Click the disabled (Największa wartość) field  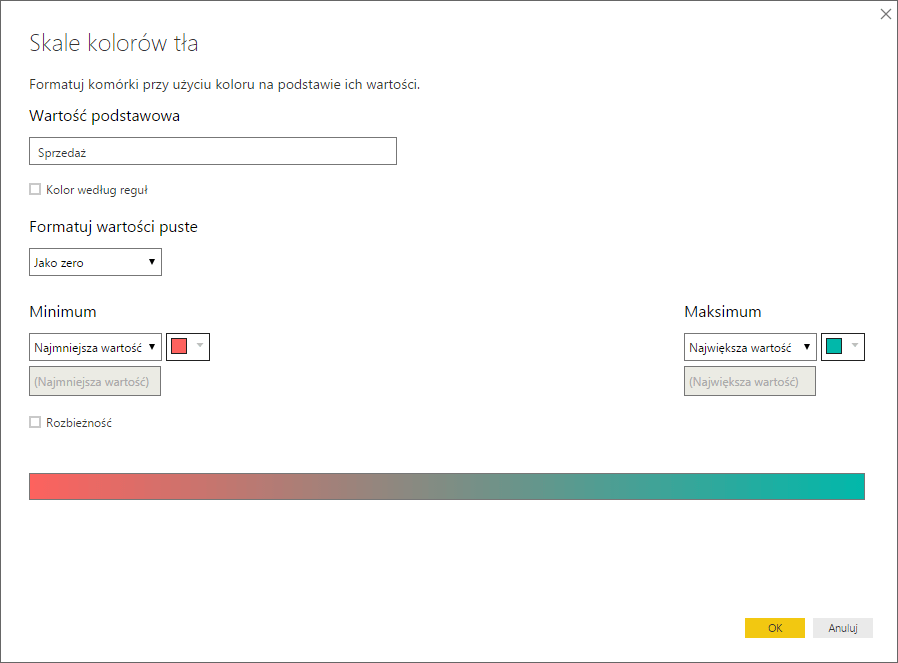(x=750, y=382)
